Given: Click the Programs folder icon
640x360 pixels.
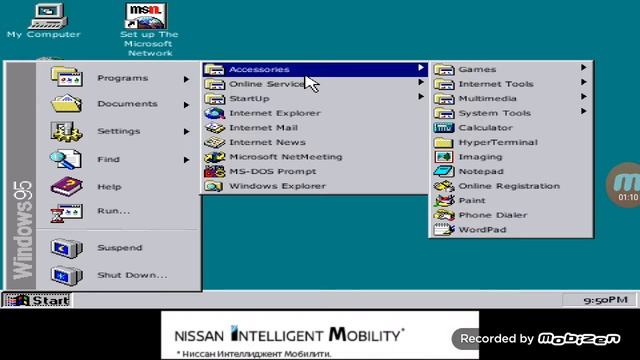Looking at the screenshot, I should 67,77.
